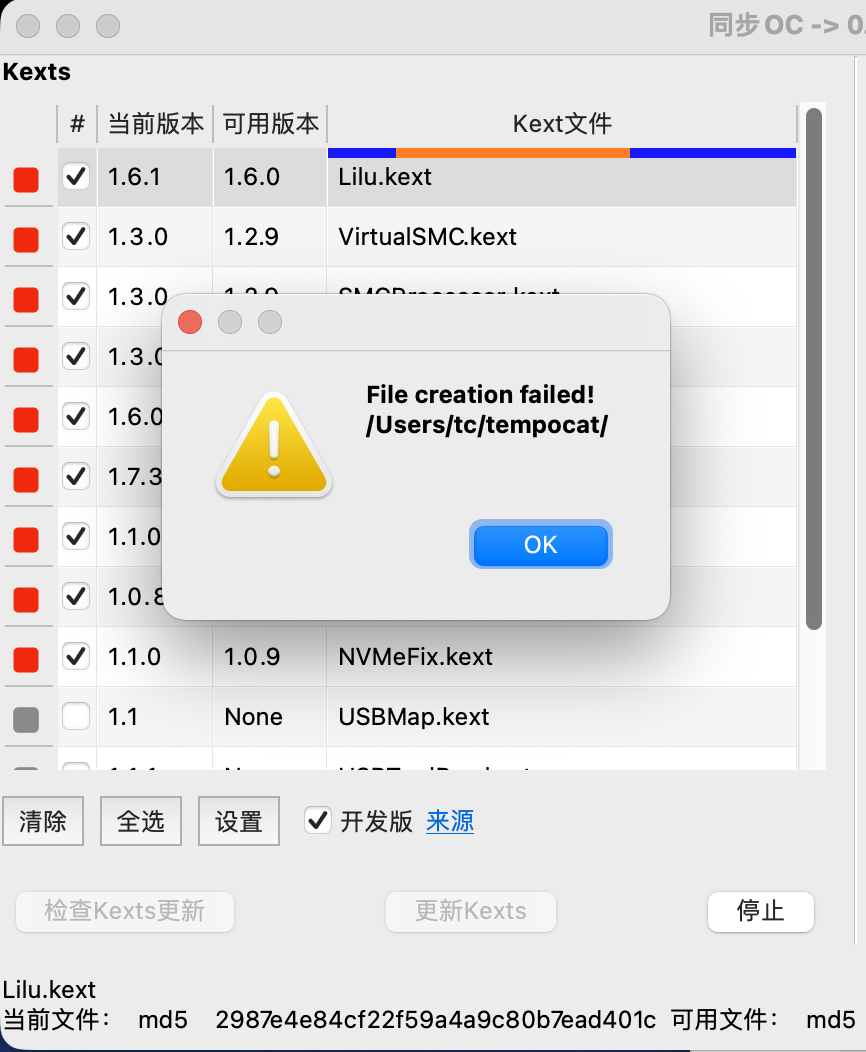This screenshot has width=866, height=1052.
Task: Click the red status square beside Lilu.kext
Action: pyautogui.click(x=26, y=180)
